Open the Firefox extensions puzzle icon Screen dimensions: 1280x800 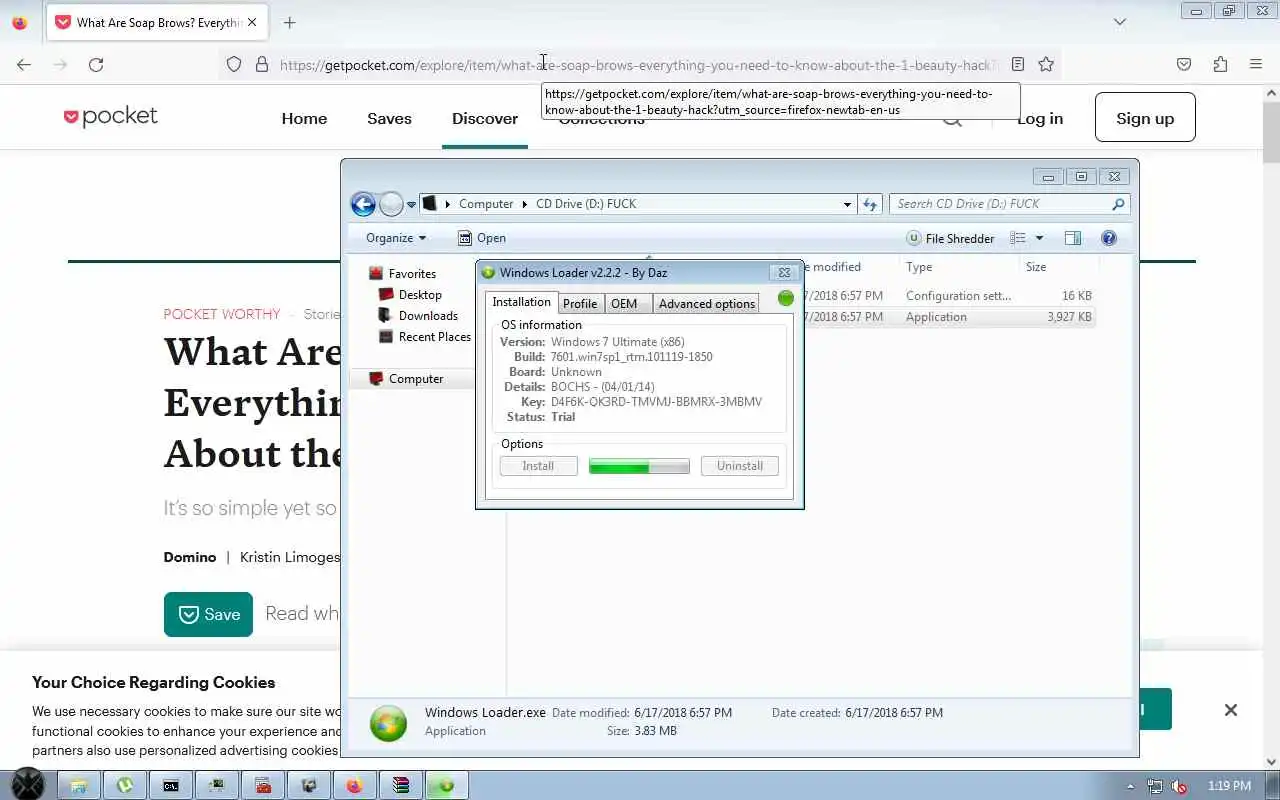1220,64
